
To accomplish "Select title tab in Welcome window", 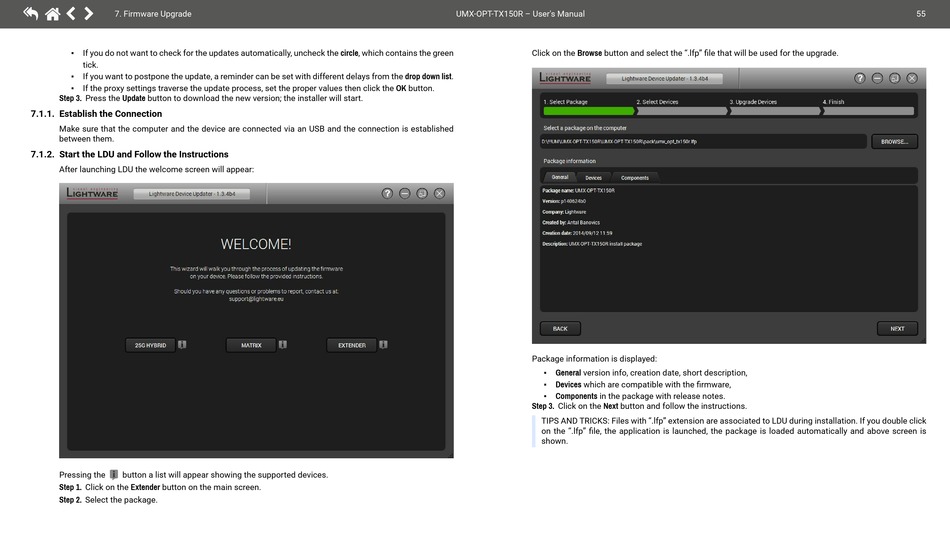I will [x=191, y=194].
